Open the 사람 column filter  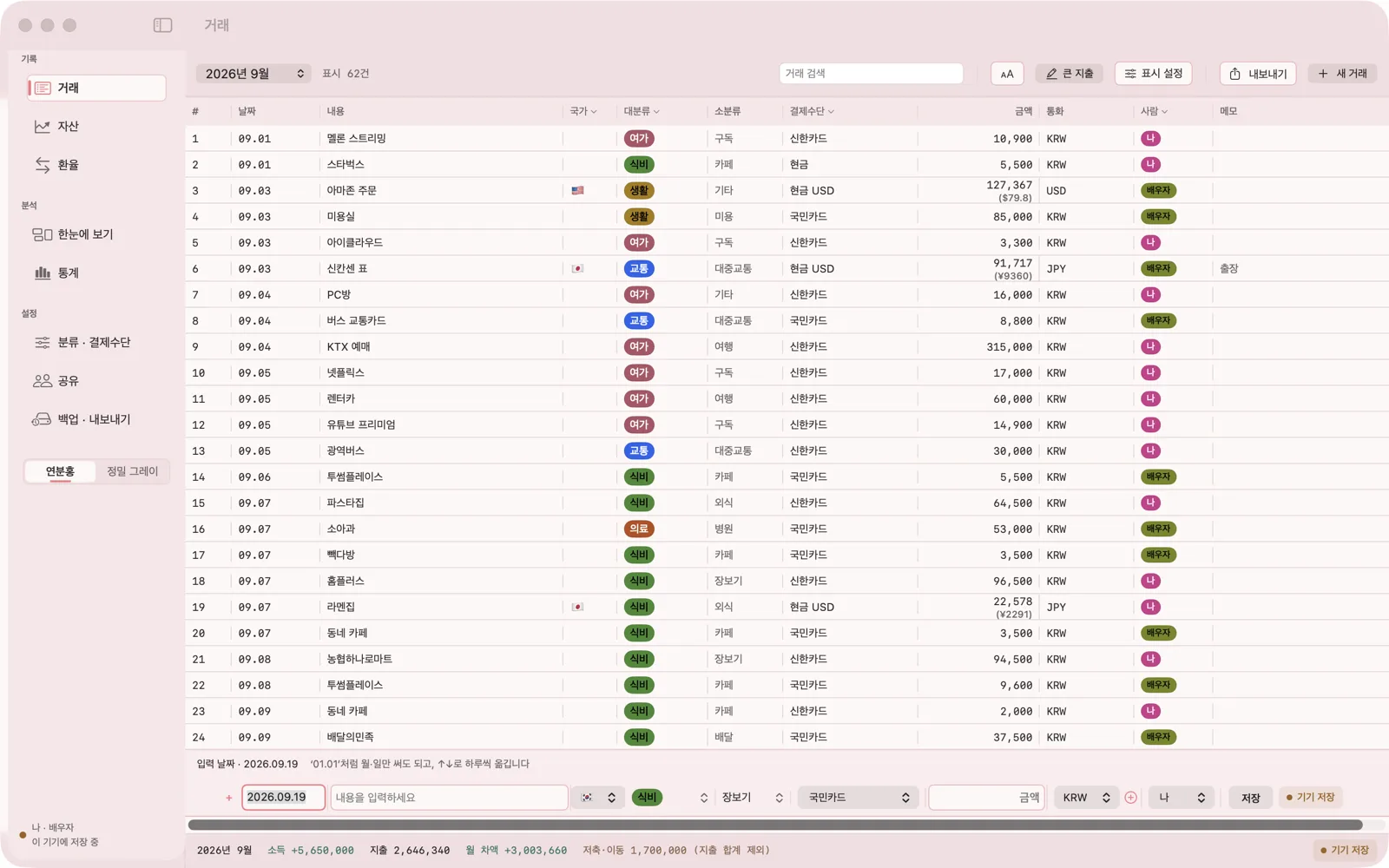click(x=1154, y=111)
